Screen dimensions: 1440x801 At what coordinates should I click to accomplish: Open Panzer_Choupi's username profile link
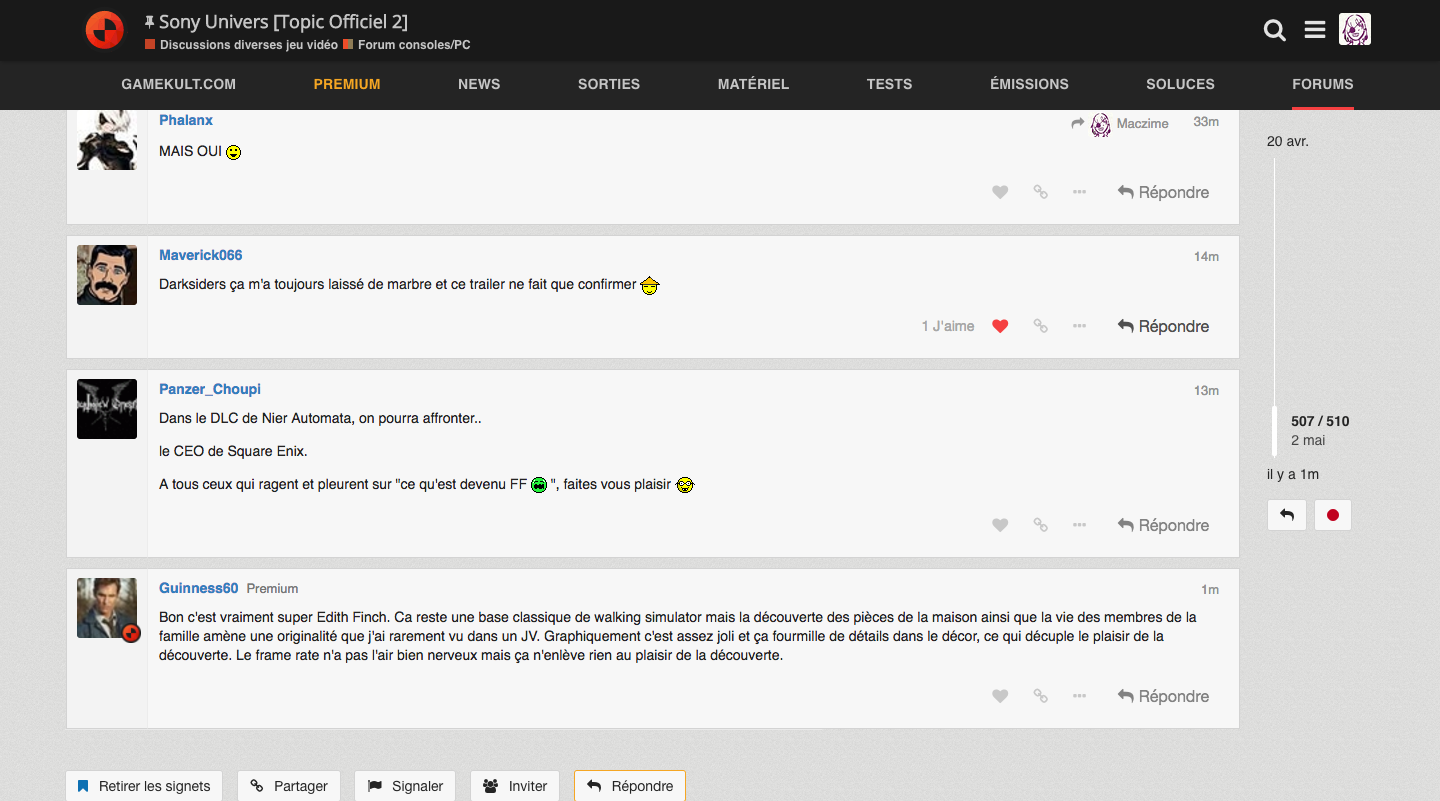210,389
